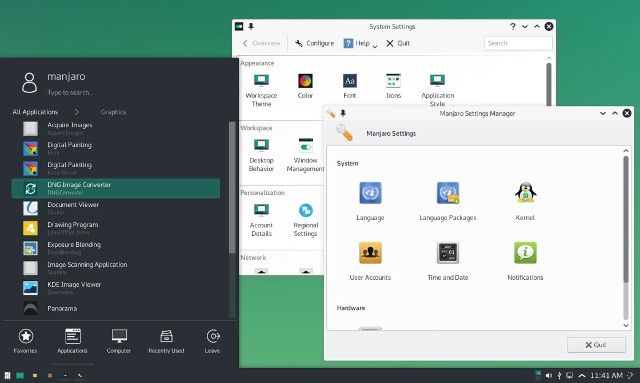Open Color settings in System Settings
The image size is (640, 383).
(305, 86)
